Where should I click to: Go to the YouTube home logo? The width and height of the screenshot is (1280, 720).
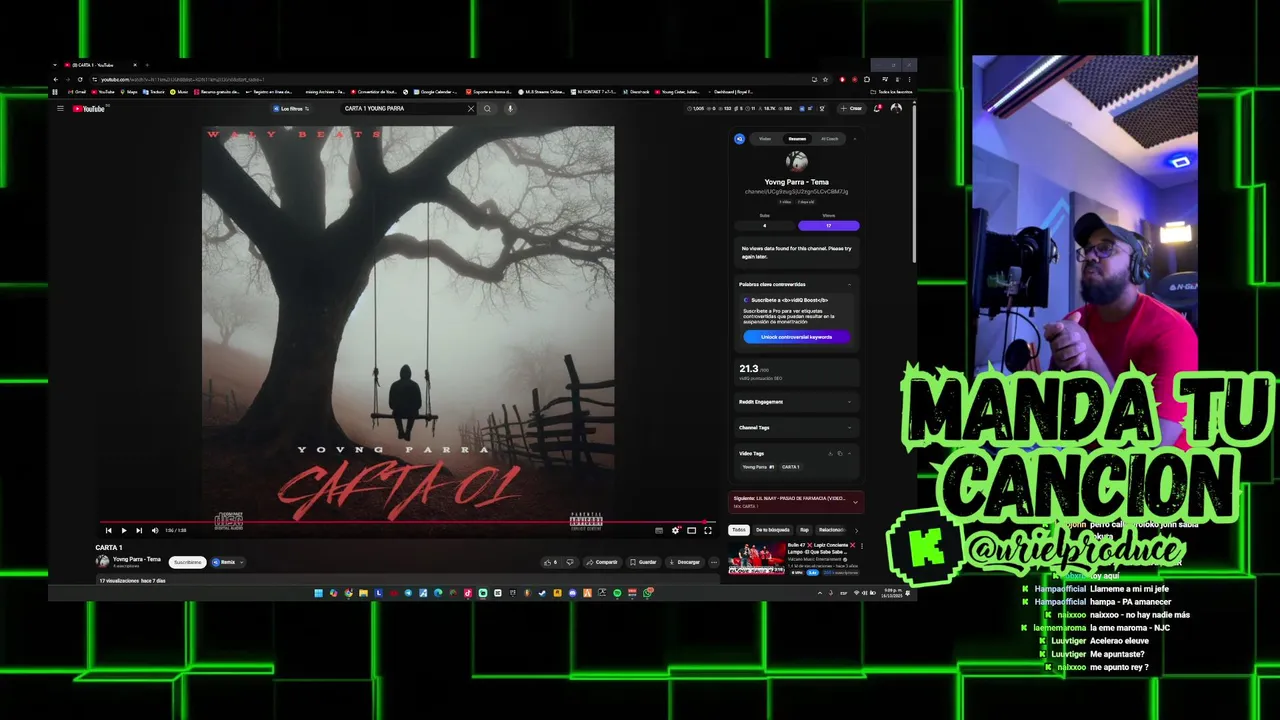[89, 108]
